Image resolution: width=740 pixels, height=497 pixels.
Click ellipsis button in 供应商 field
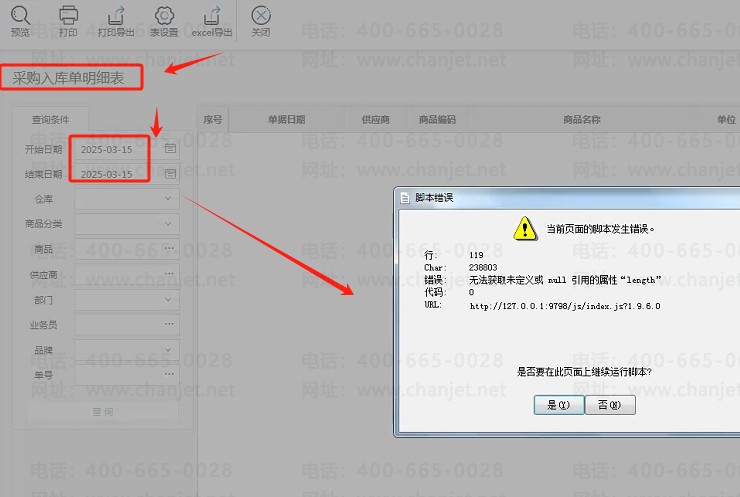click(x=169, y=274)
